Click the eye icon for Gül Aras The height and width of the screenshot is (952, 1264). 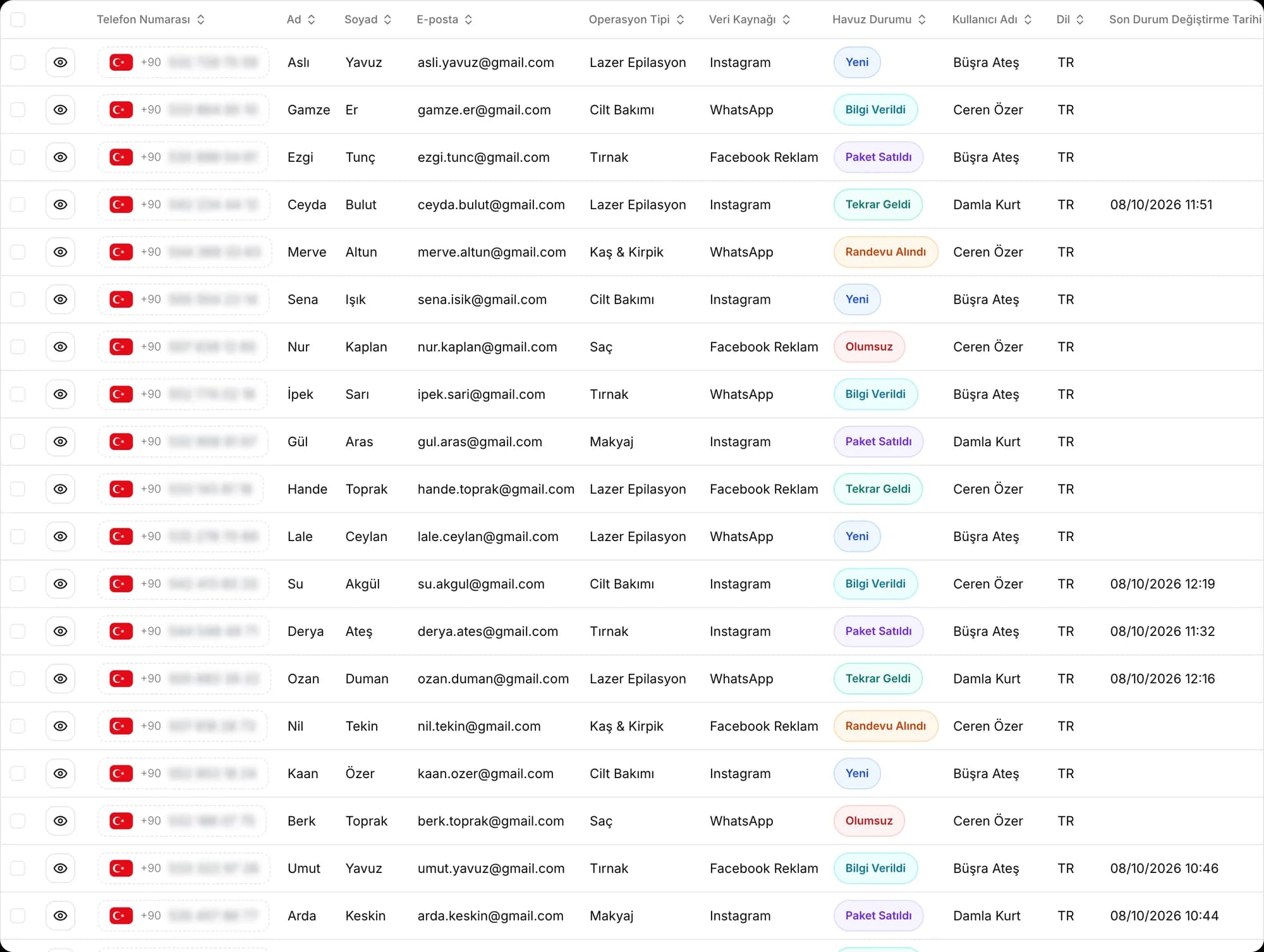[60, 442]
